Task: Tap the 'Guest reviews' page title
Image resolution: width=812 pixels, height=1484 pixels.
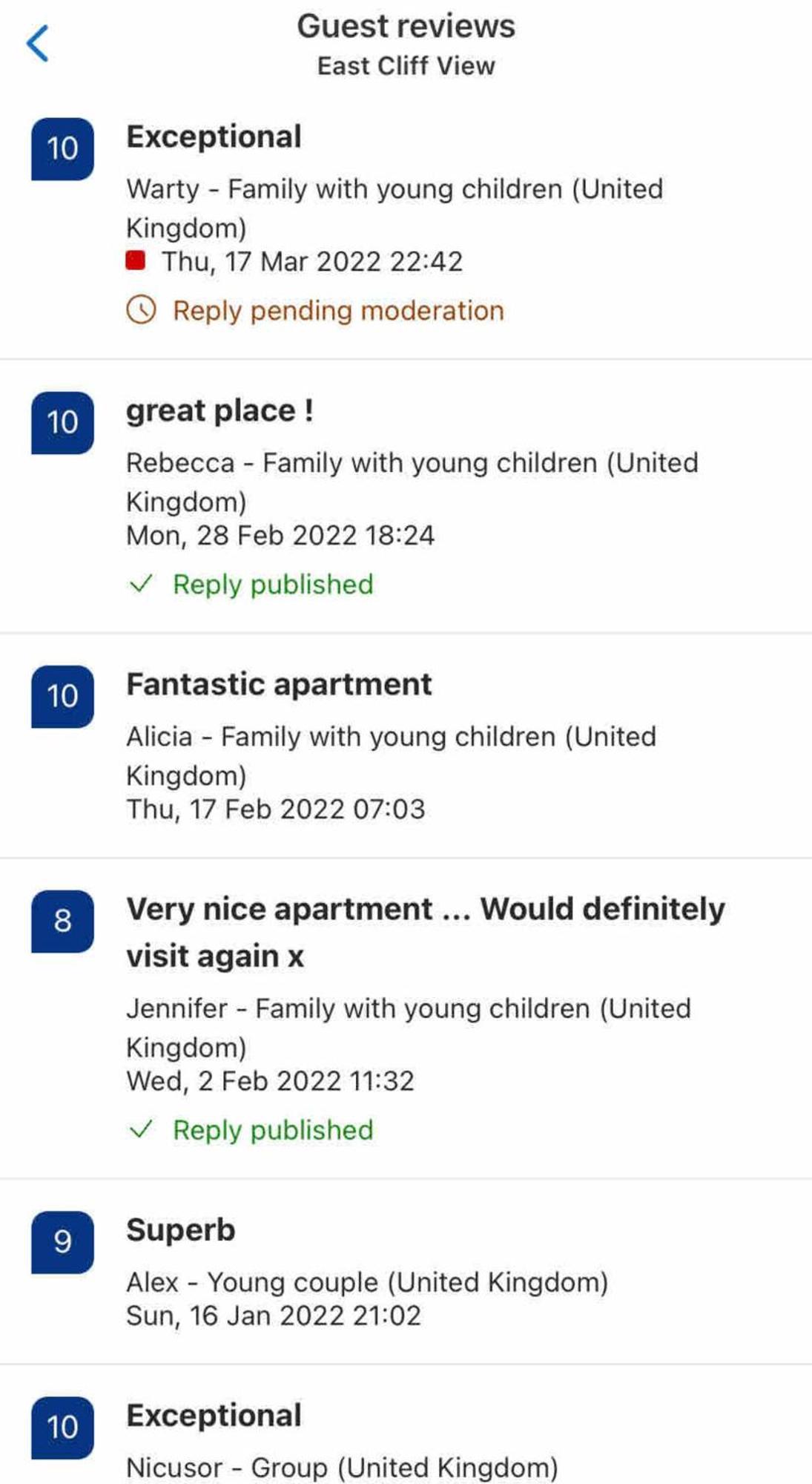Action: (406, 26)
